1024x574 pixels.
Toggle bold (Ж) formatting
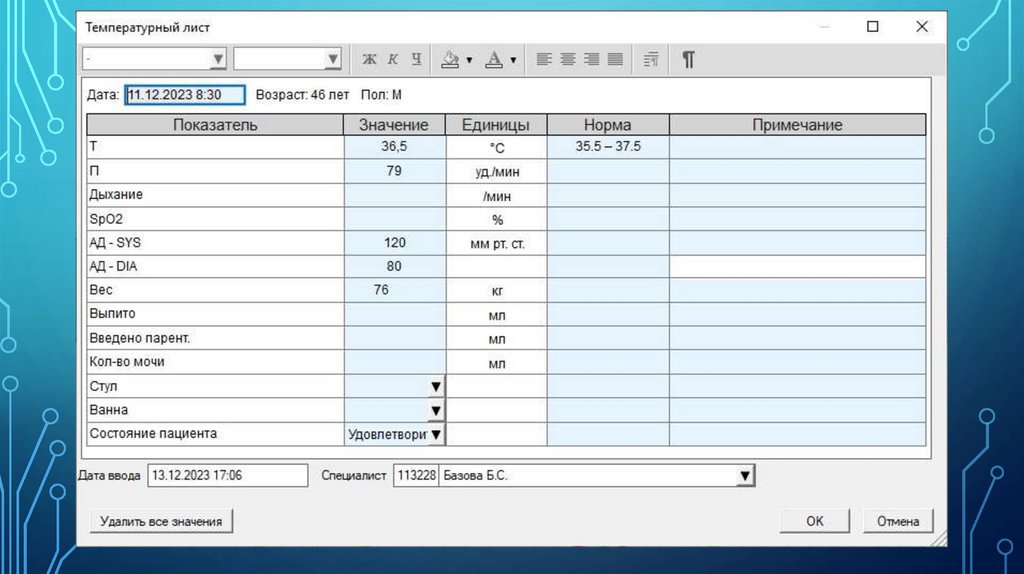(x=369, y=60)
